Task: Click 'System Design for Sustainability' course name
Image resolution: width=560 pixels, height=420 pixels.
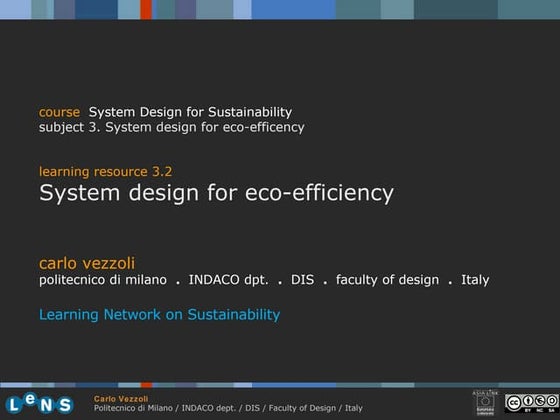Action: pos(190,112)
